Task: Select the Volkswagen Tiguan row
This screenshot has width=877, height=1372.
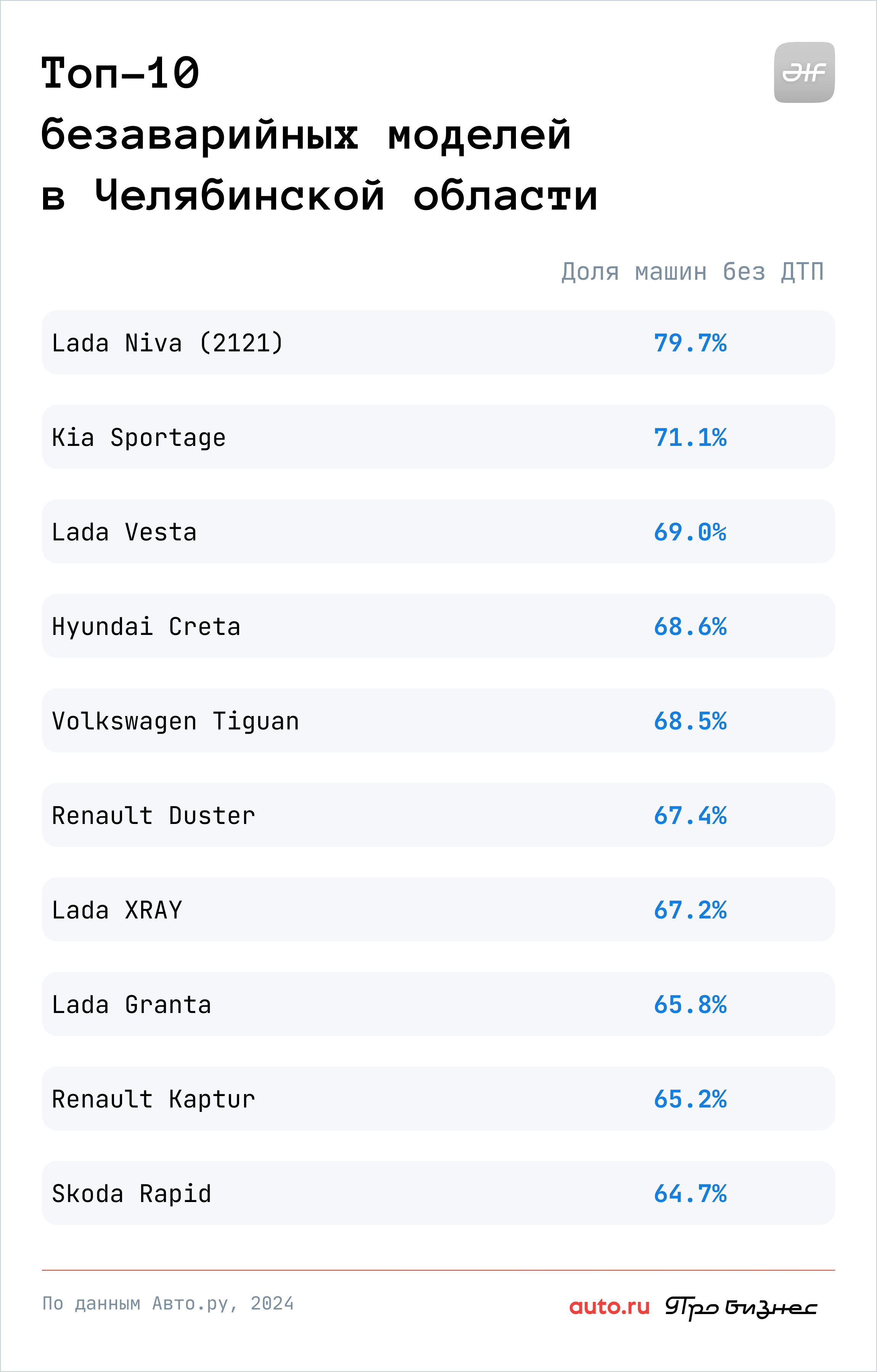Action: [x=438, y=720]
